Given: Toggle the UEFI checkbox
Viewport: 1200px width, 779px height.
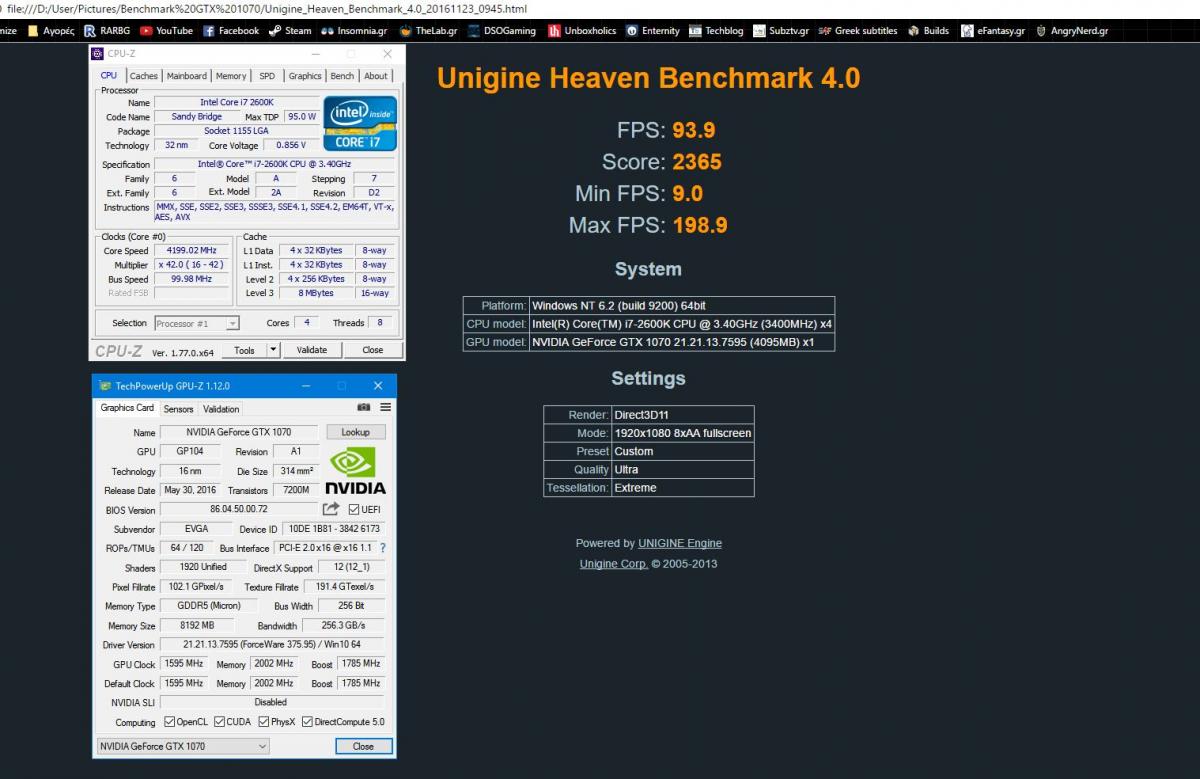Looking at the screenshot, I should 353,509.
